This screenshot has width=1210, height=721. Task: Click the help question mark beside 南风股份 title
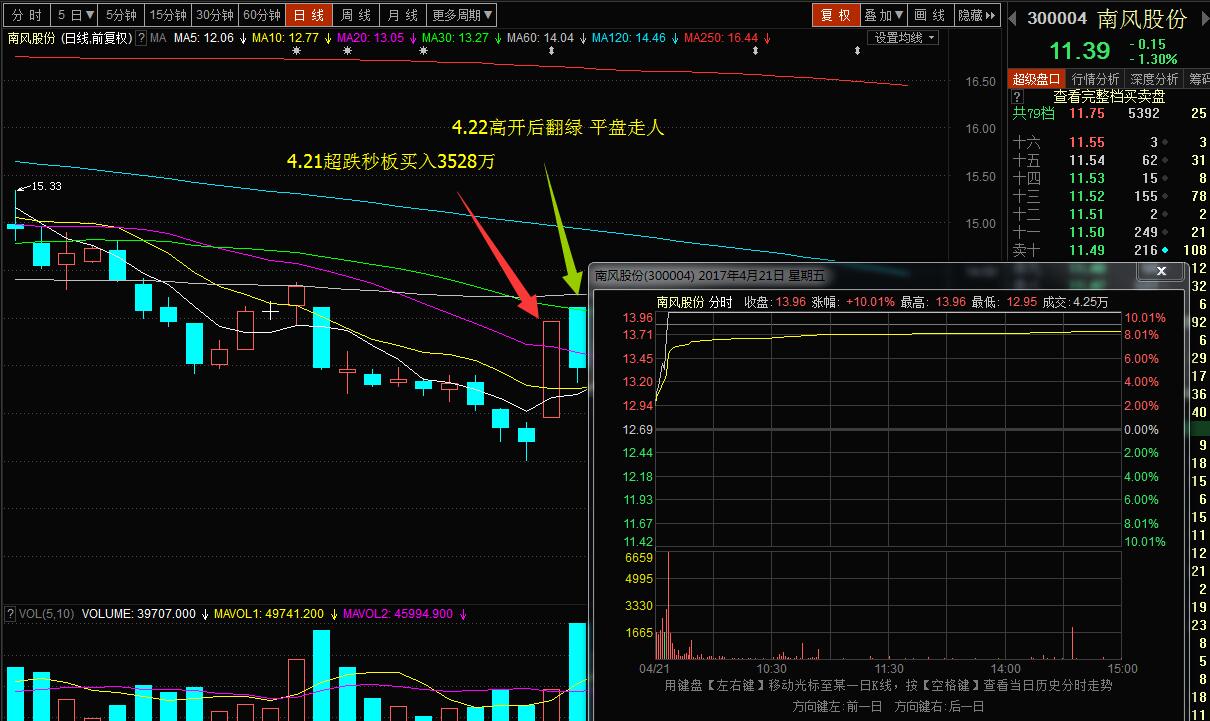141,38
